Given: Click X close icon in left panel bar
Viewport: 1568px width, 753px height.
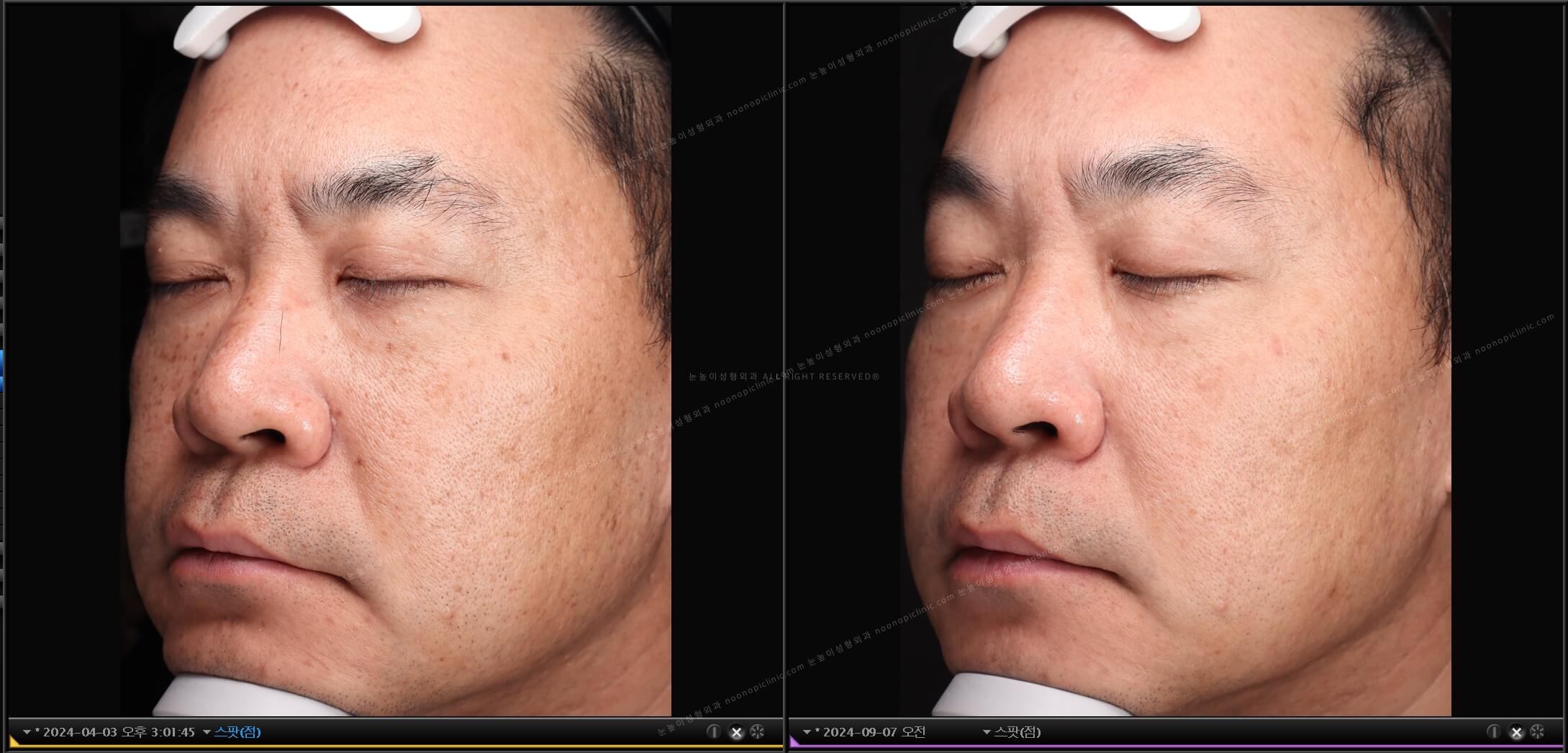Looking at the screenshot, I should [735, 732].
